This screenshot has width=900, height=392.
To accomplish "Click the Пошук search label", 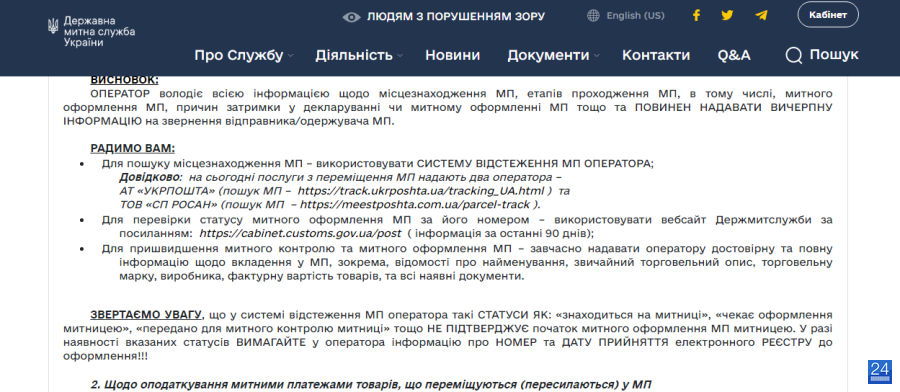I will (834, 55).
